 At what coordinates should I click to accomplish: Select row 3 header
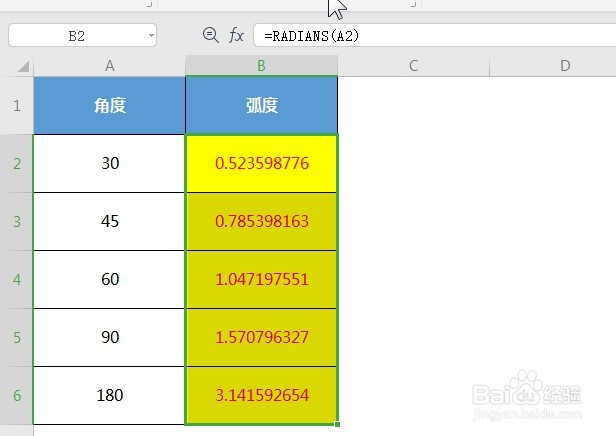16,222
